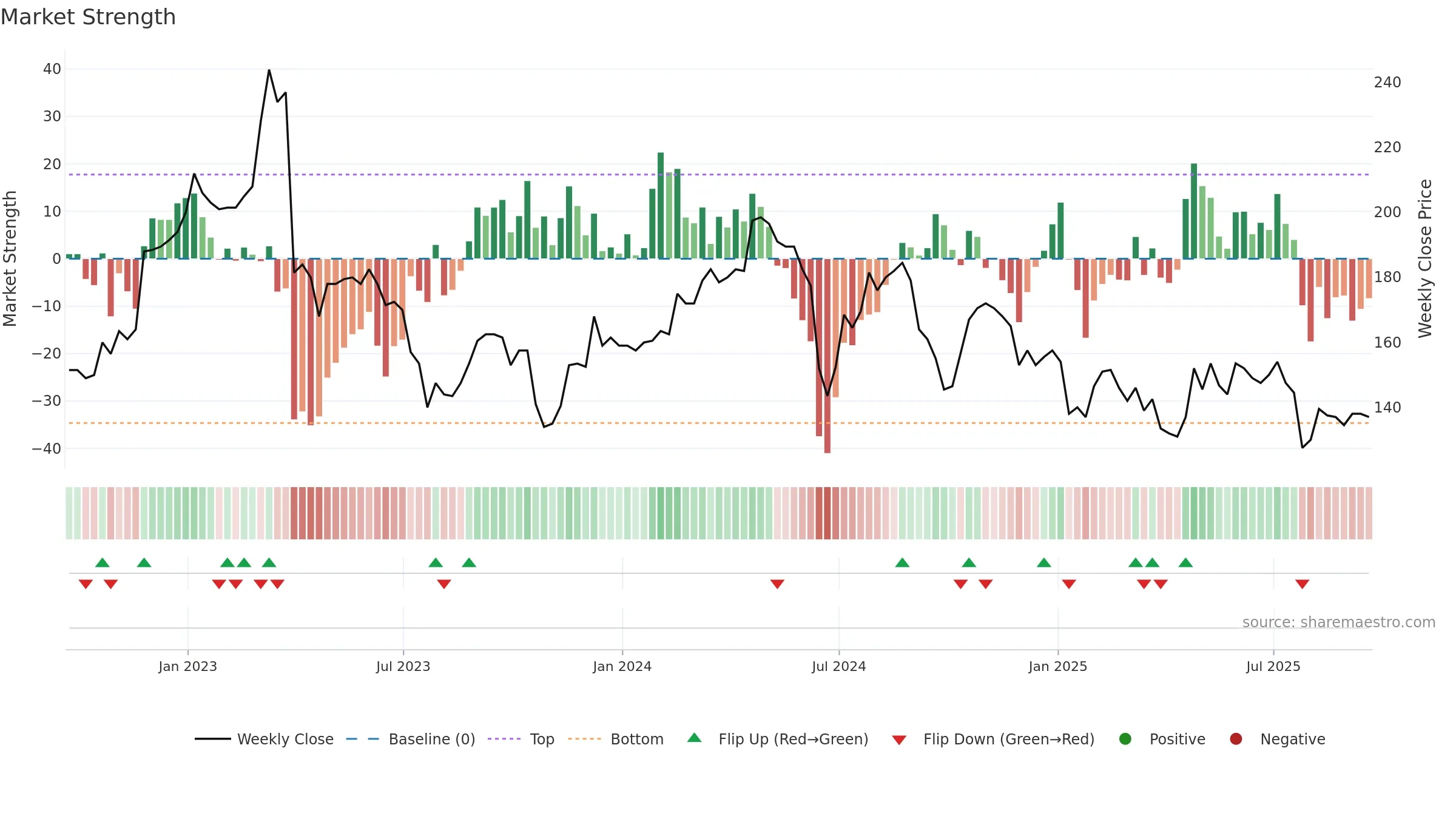1456x819 pixels.
Task: Click the left Market Strength axis title
Action: click(10, 258)
